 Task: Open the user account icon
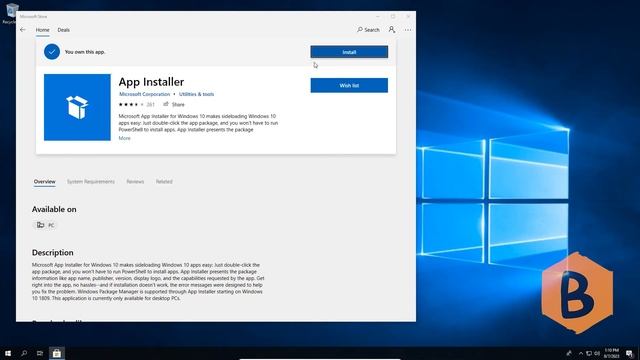click(x=392, y=30)
